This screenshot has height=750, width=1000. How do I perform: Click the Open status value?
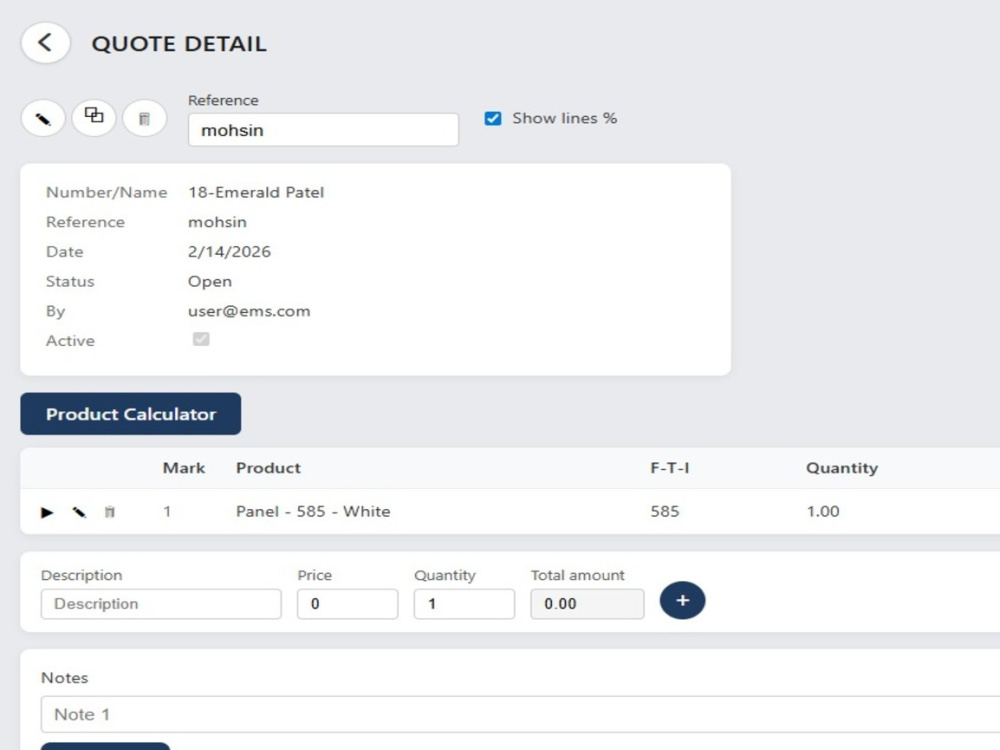(210, 282)
